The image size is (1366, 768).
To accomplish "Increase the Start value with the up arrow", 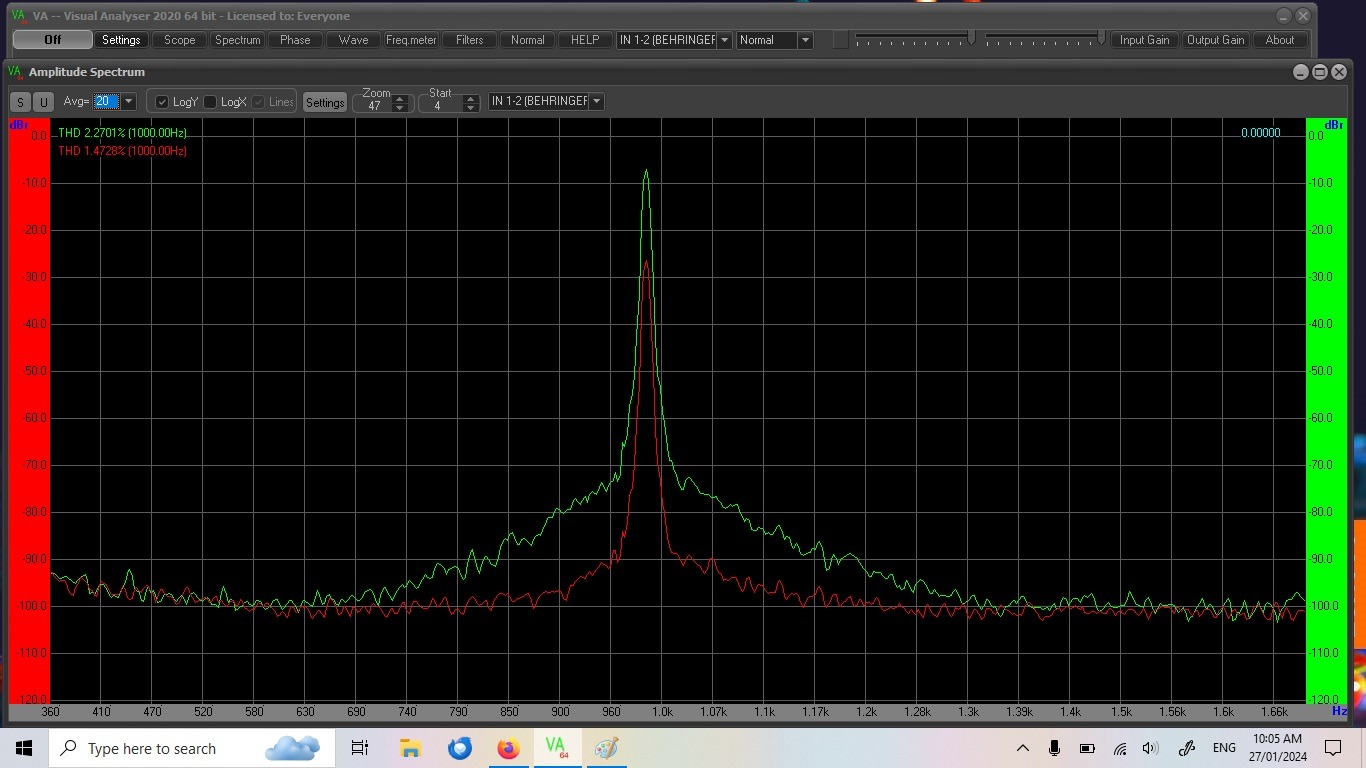I will tap(470, 100).
